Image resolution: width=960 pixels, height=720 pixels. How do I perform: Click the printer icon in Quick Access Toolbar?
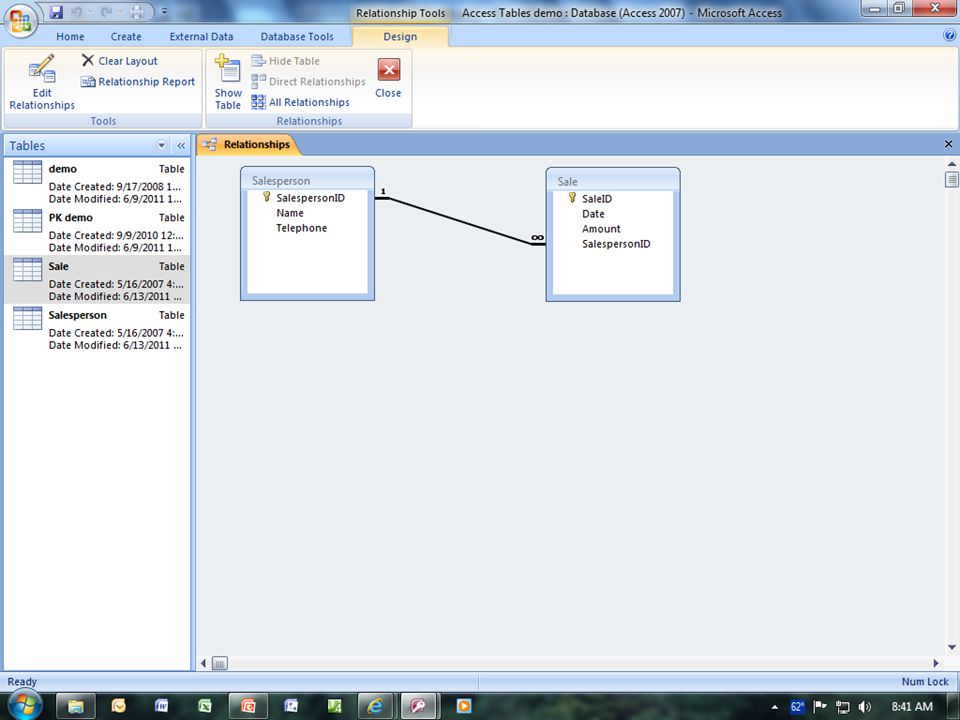[137, 12]
